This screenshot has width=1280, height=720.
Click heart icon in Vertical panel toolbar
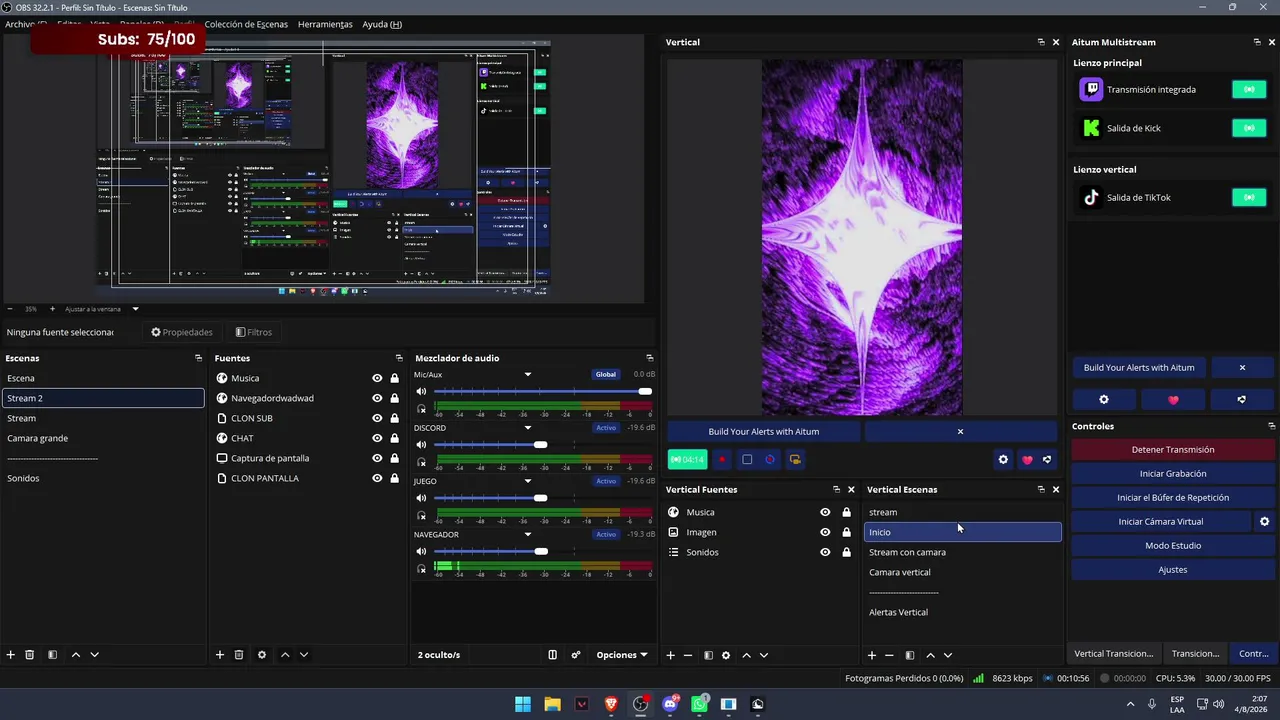[1027, 460]
